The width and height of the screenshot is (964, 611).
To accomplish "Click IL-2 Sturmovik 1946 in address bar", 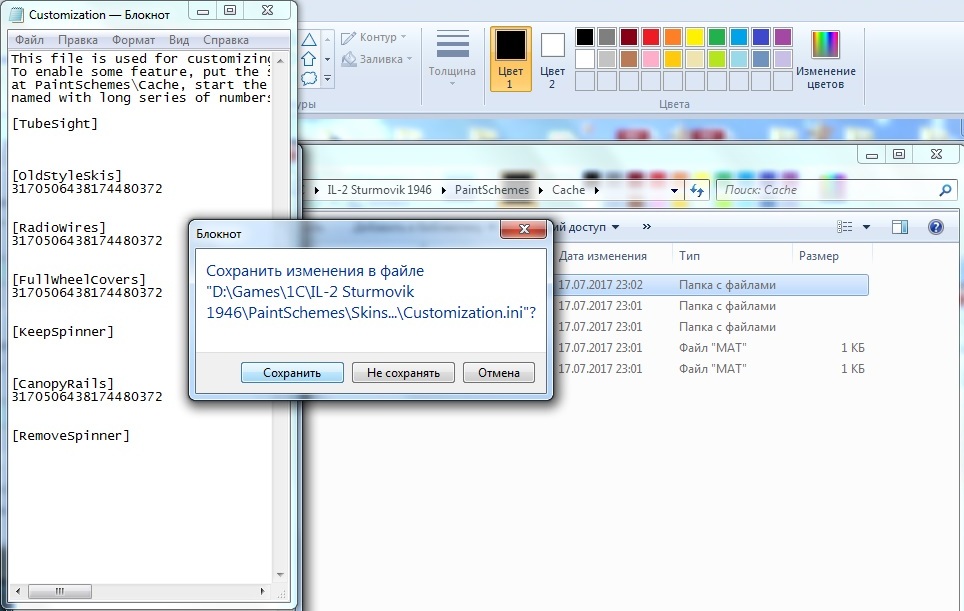I will click(x=379, y=190).
